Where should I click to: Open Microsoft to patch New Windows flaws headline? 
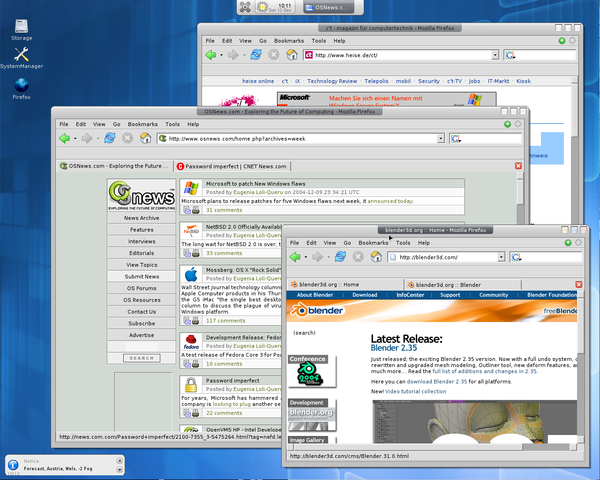[256, 184]
